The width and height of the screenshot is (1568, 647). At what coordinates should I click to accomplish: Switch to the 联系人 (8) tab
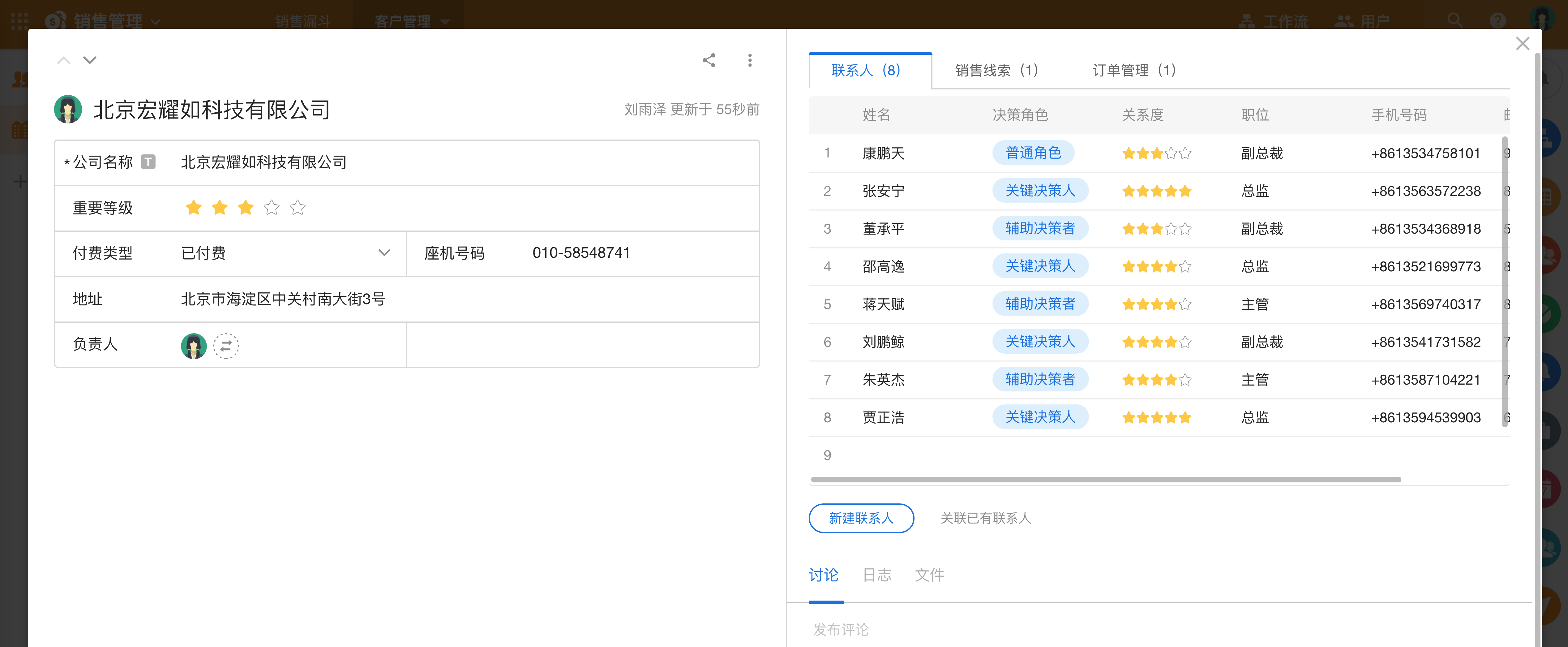pos(870,71)
